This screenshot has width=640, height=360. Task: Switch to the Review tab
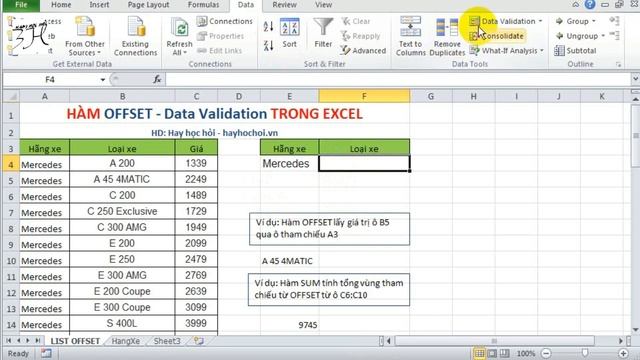point(284,5)
